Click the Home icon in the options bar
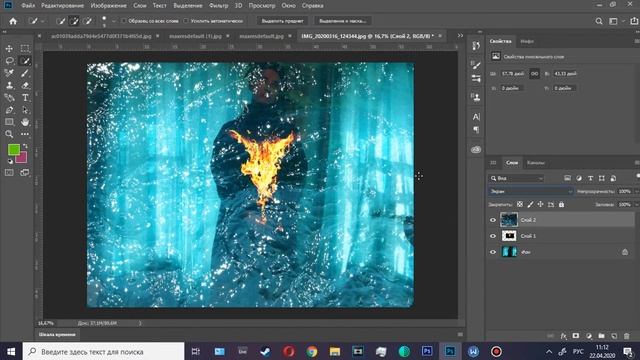Screen dimensions: 640x360 (x=13, y=21)
